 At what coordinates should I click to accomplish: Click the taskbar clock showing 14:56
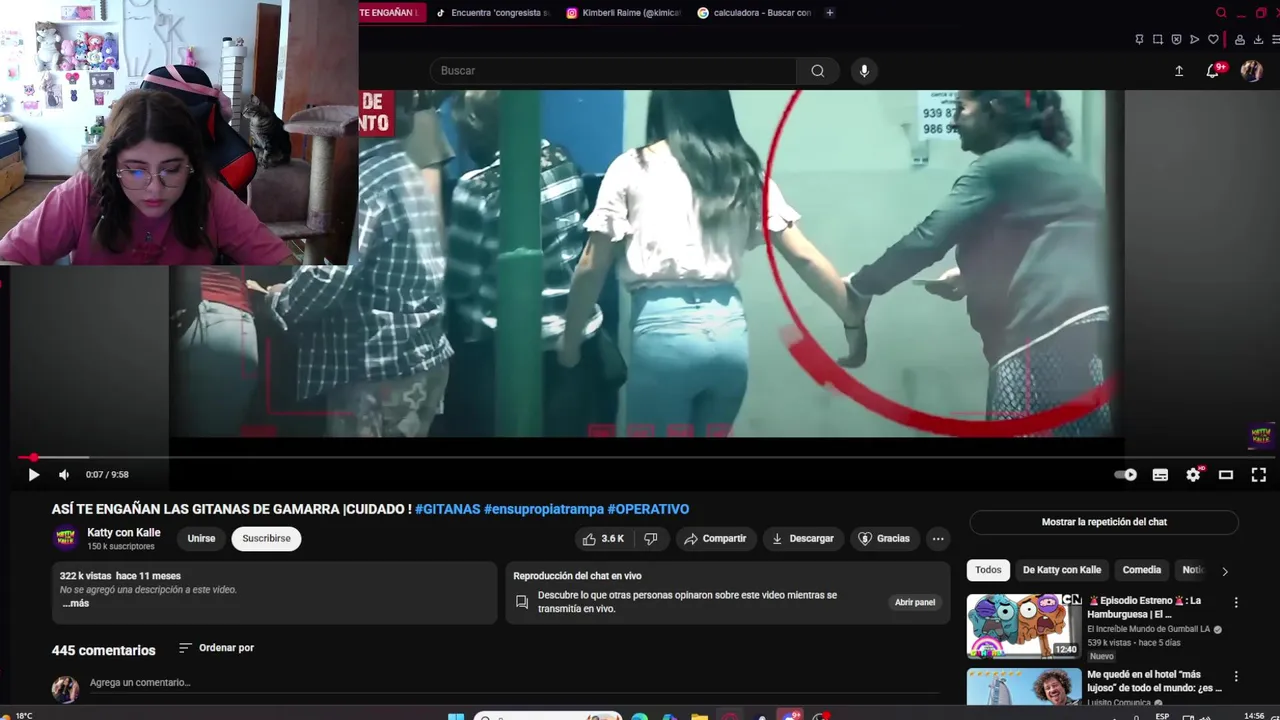(x=1254, y=716)
